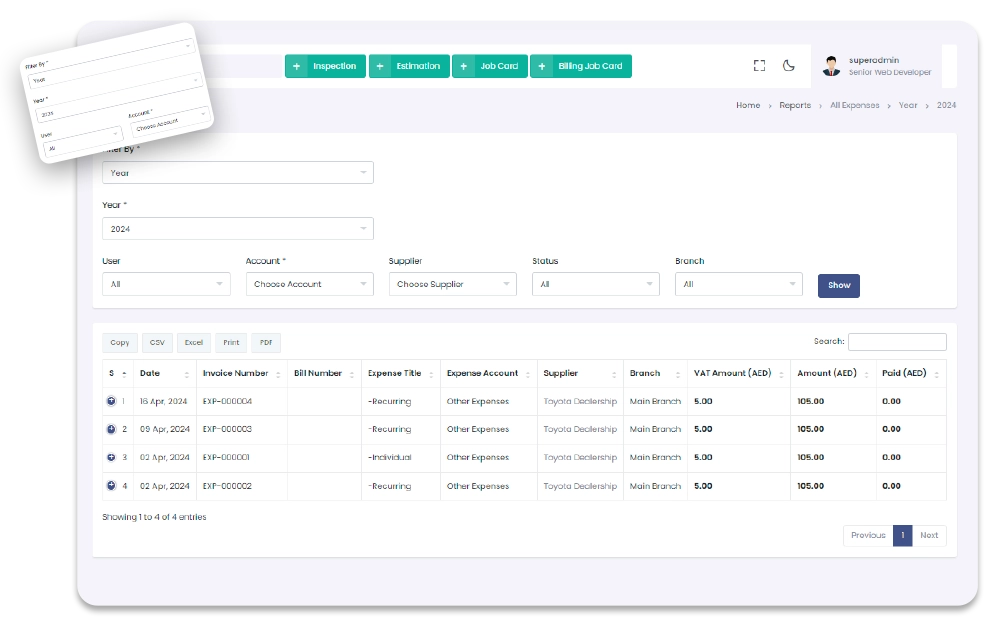Sort table by Date column
The image size is (1000, 633).
click(164, 373)
